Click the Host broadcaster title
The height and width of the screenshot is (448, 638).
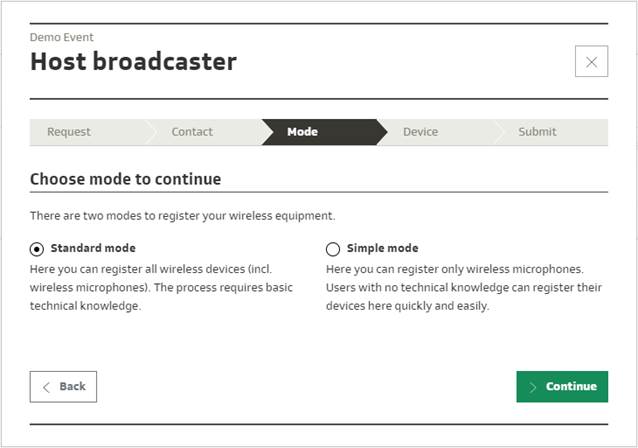point(133,62)
